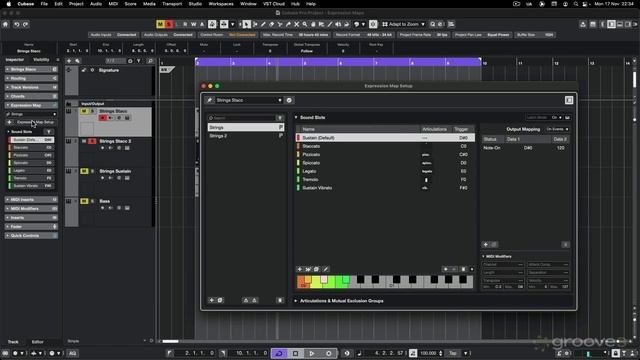Select the Pizzicato sound slot row
This screenshot has width=640, height=360.
coord(385,155)
